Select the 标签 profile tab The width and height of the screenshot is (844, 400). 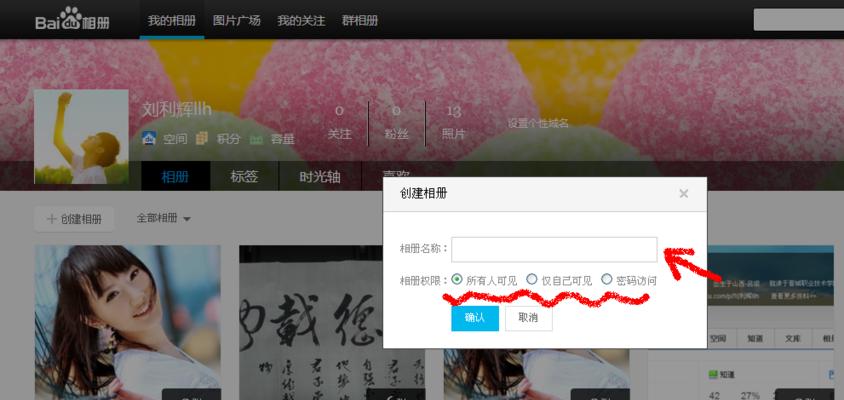click(x=244, y=176)
